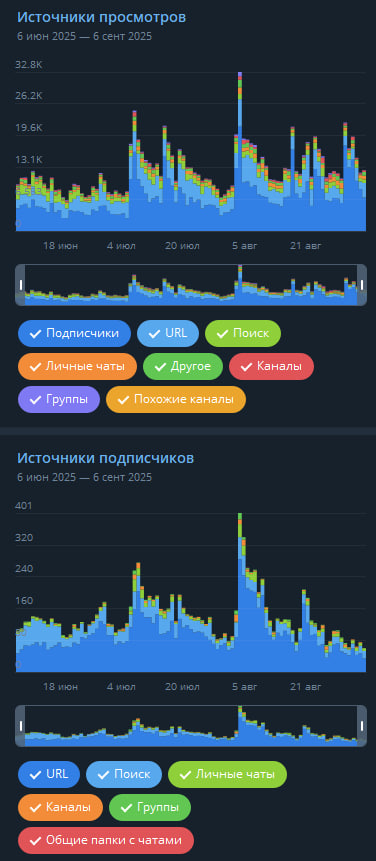This screenshot has height=861, width=376.
Task: Click the 19.6K axis label
Action: click(29, 128)
